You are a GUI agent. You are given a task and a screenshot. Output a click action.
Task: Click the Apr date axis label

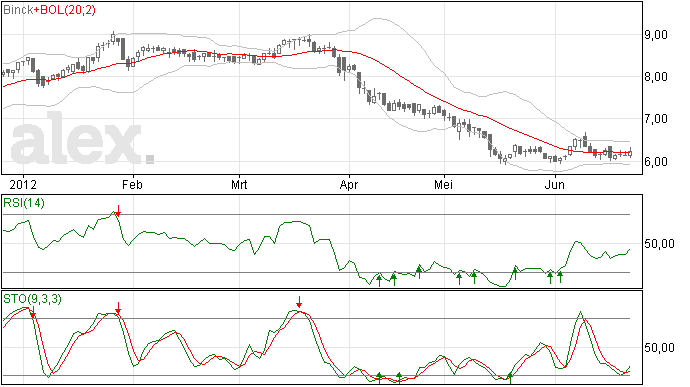349,184
